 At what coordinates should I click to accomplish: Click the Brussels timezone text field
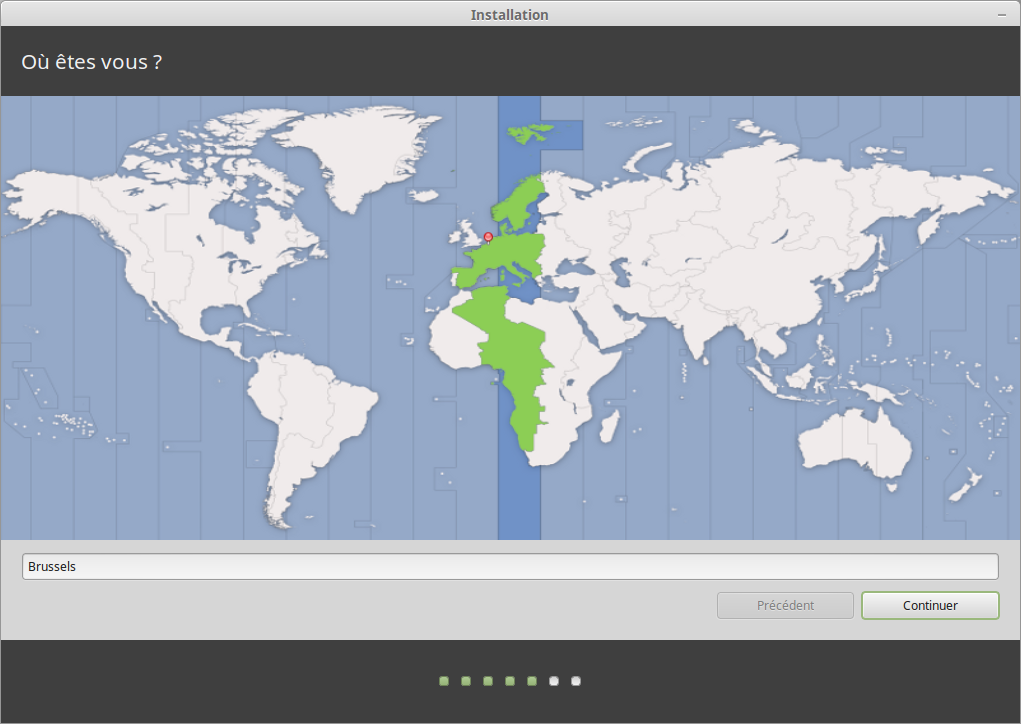coord(510,566)
